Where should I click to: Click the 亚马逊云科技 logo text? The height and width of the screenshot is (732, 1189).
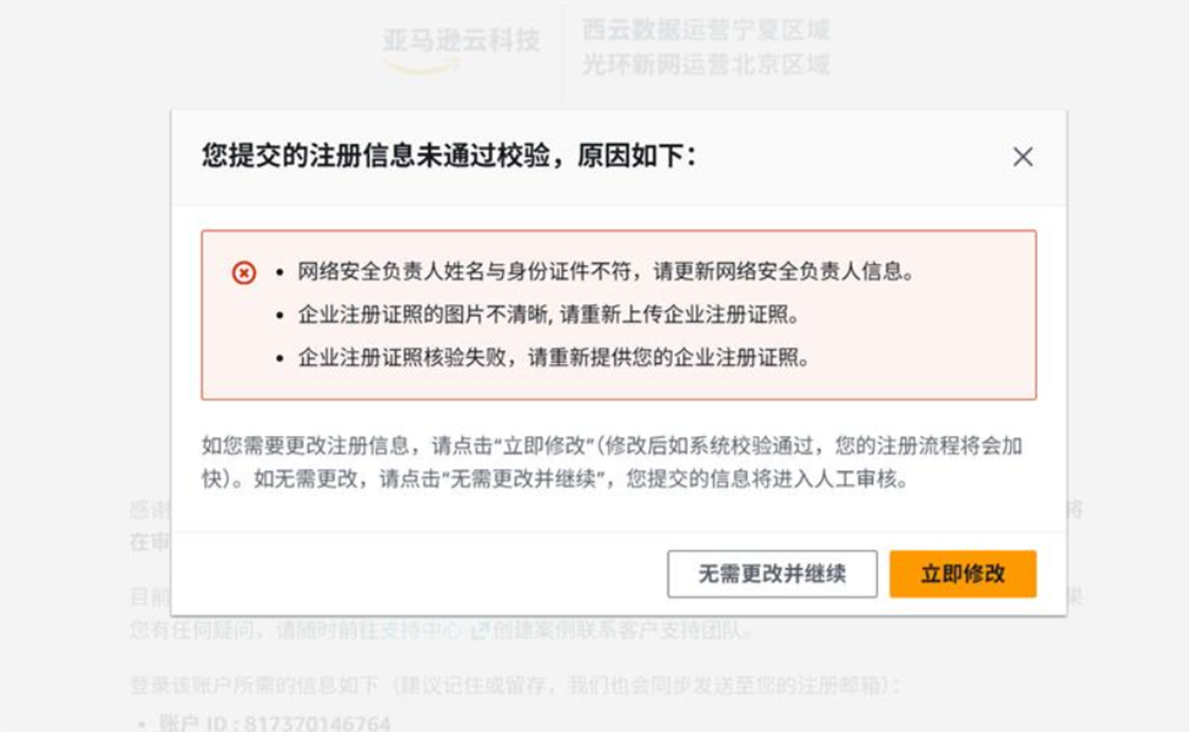pyautogui.click(x=461, y=40)
